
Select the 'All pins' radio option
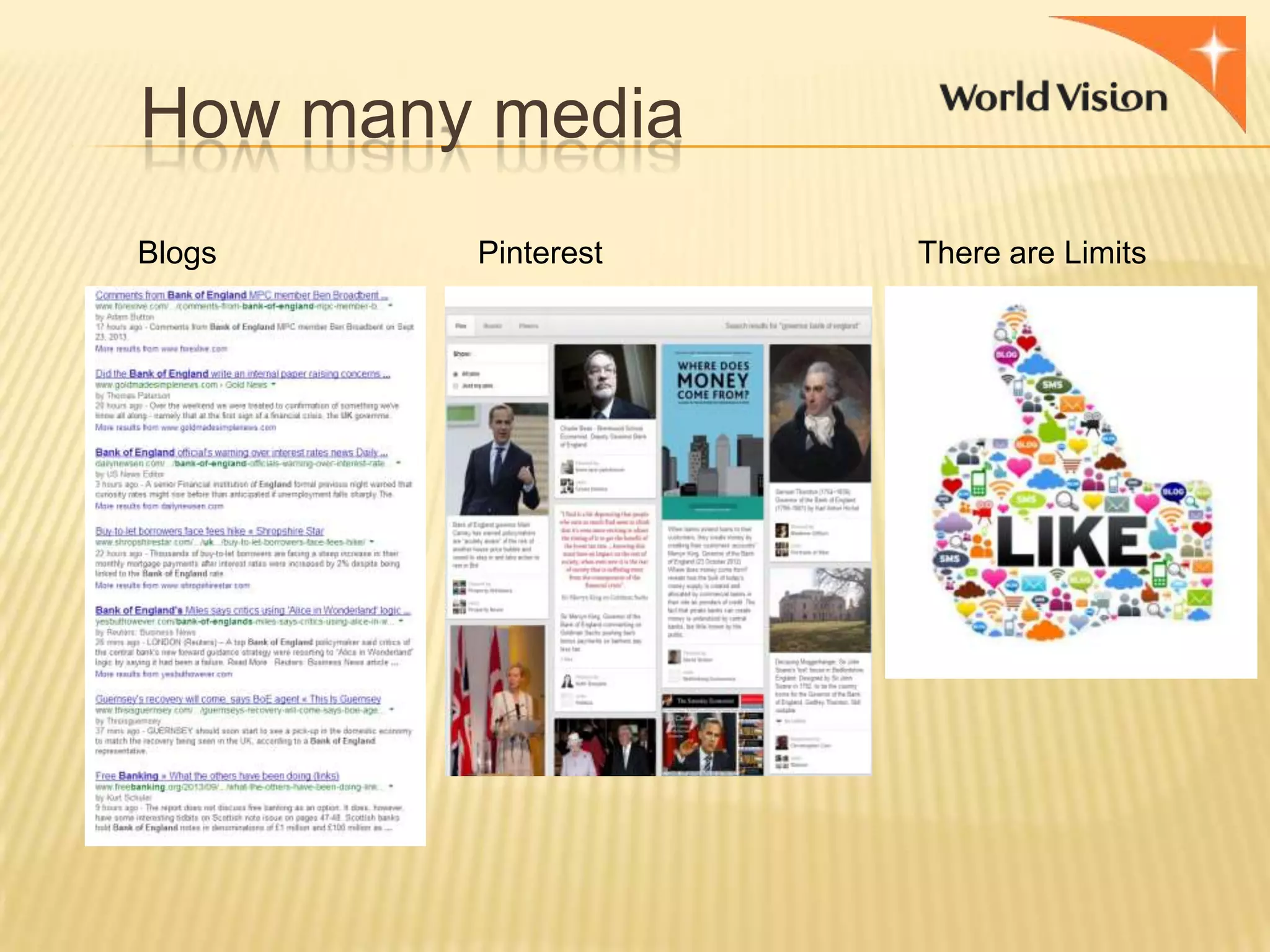(x=456, y=374)
